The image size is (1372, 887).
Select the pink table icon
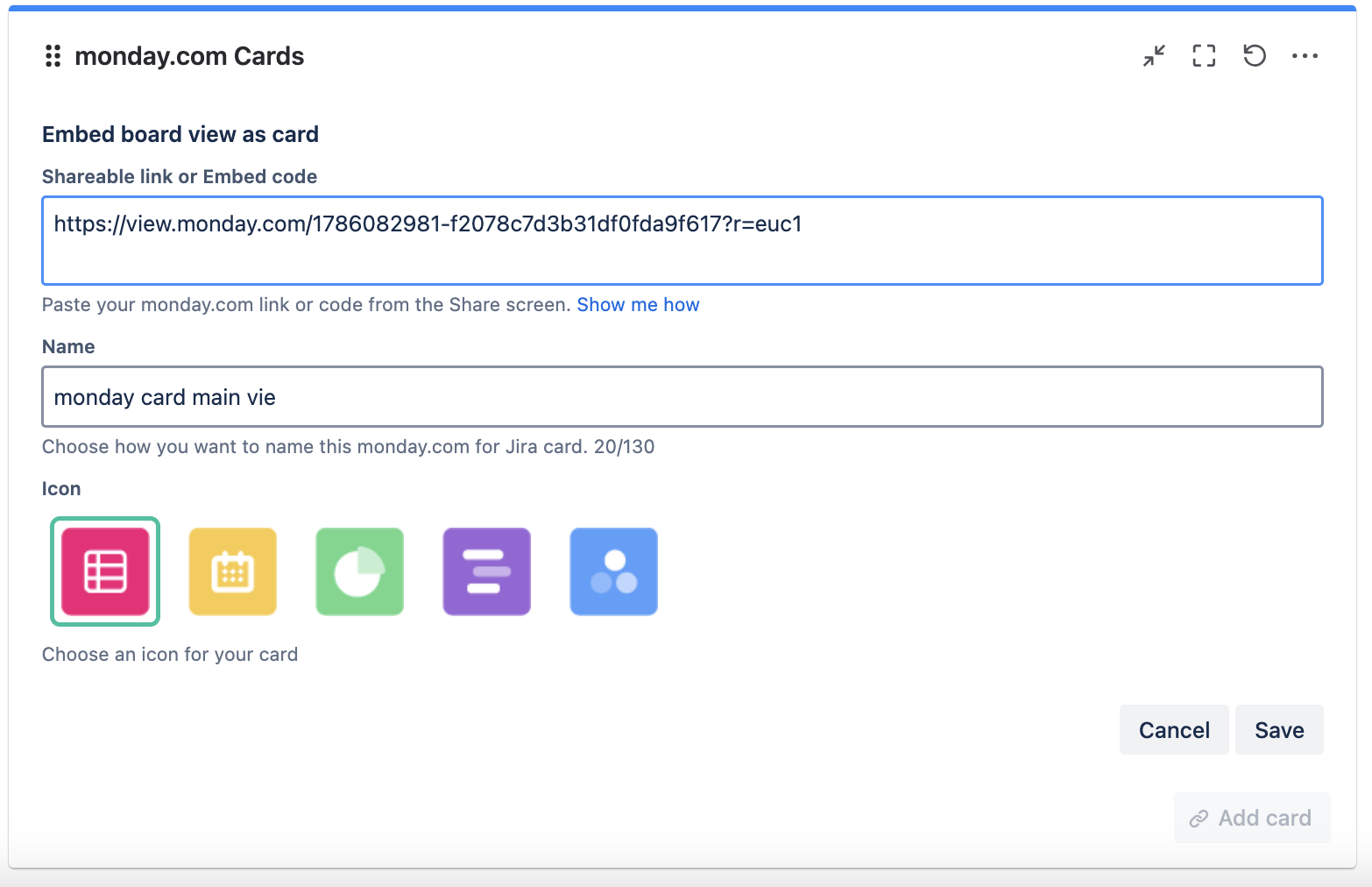(105, 571)
